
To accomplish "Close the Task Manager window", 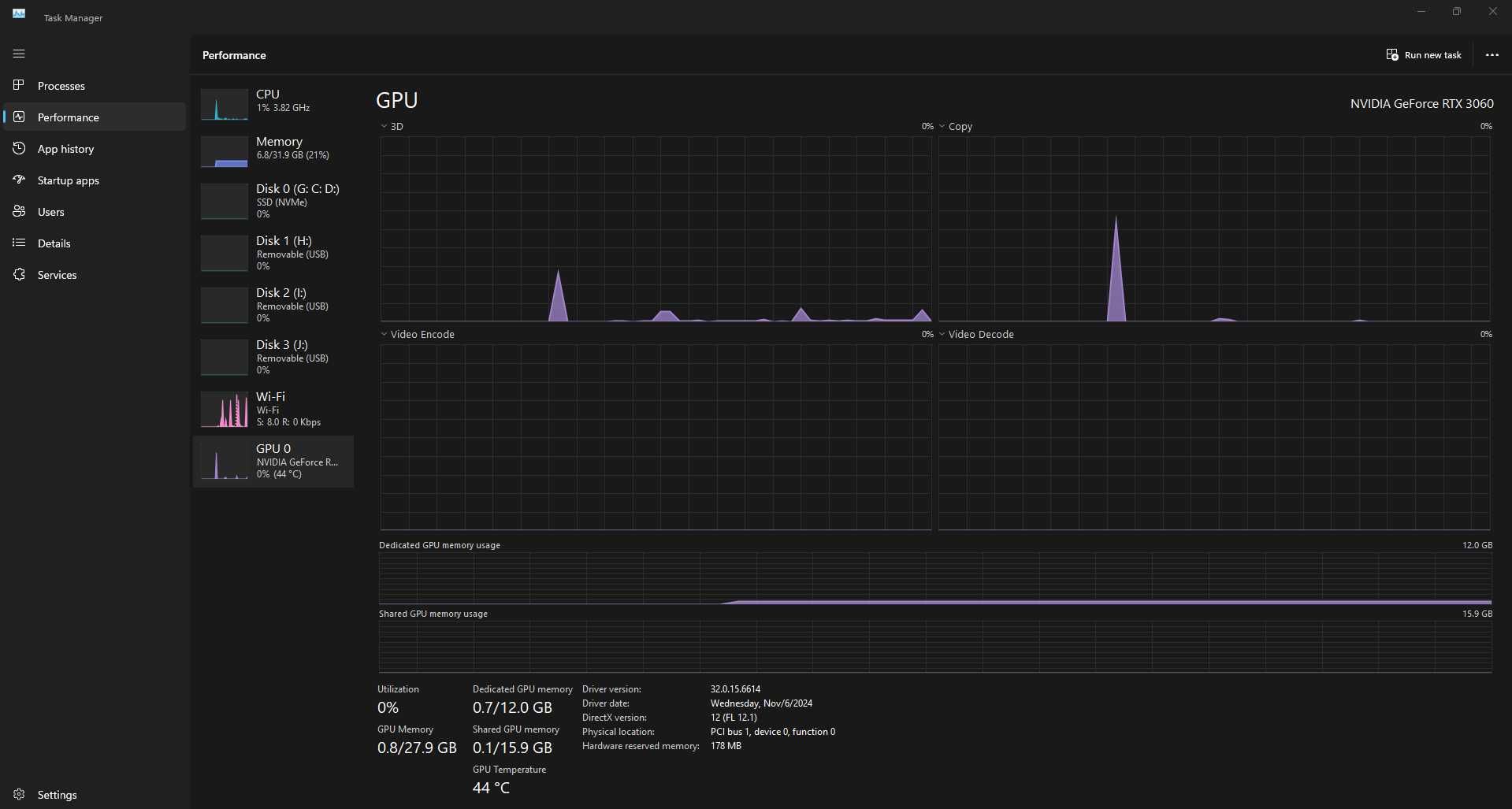I will 1493,12.
